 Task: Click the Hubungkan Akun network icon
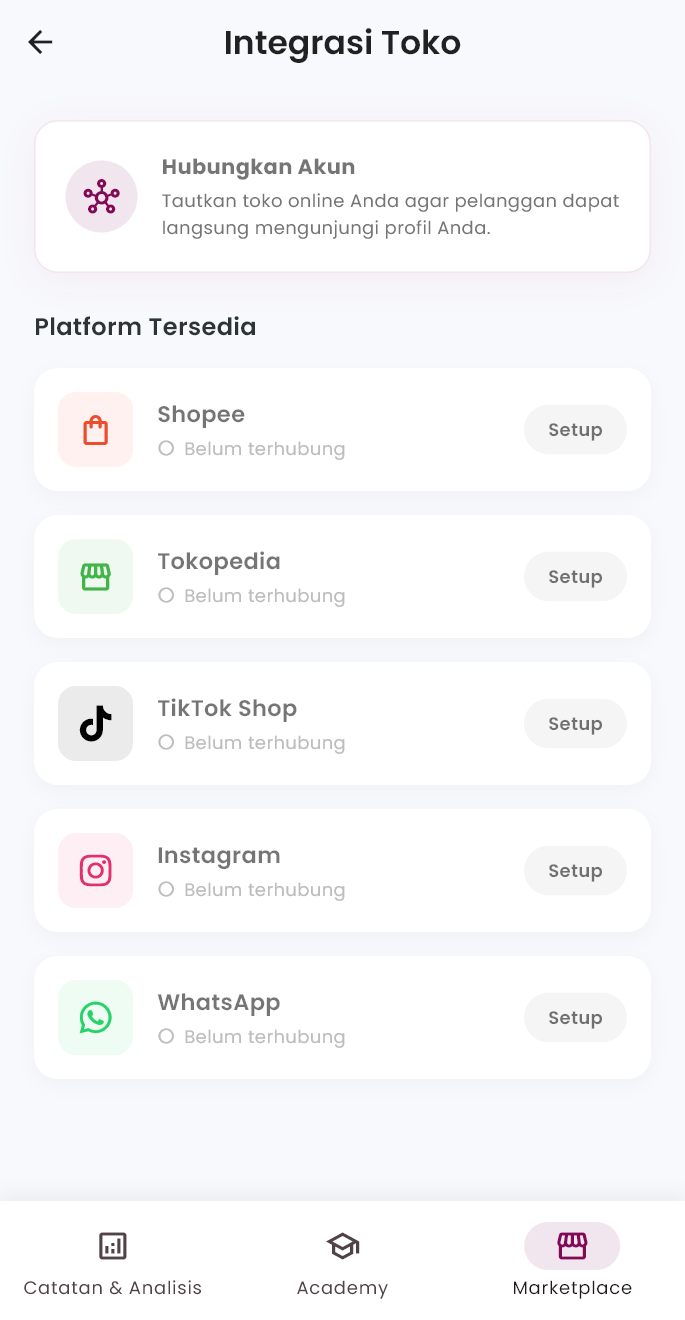click(x=101, y=196)
